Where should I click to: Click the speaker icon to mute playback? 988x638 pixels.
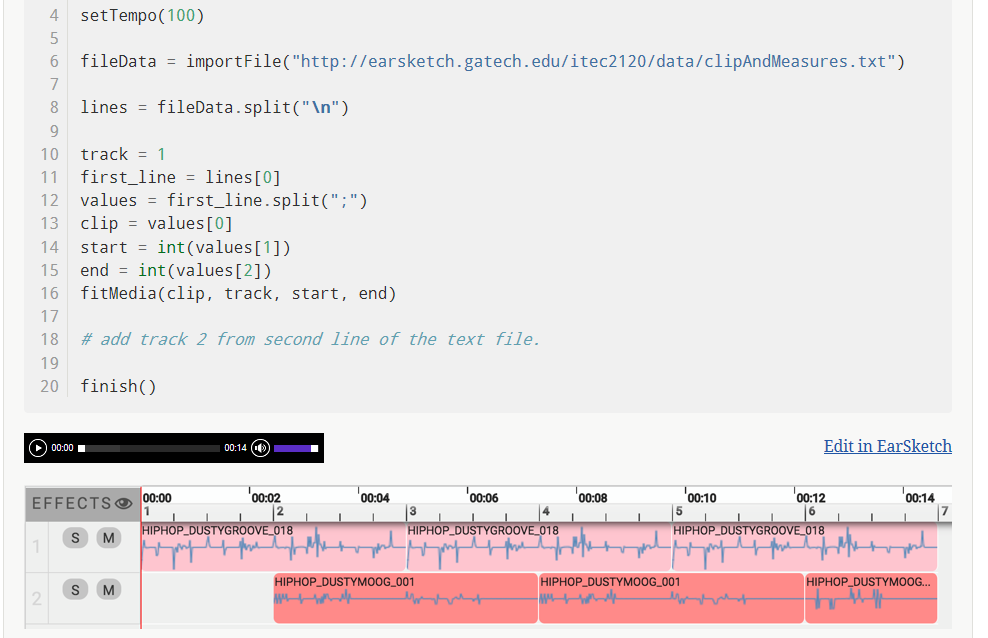259,448
